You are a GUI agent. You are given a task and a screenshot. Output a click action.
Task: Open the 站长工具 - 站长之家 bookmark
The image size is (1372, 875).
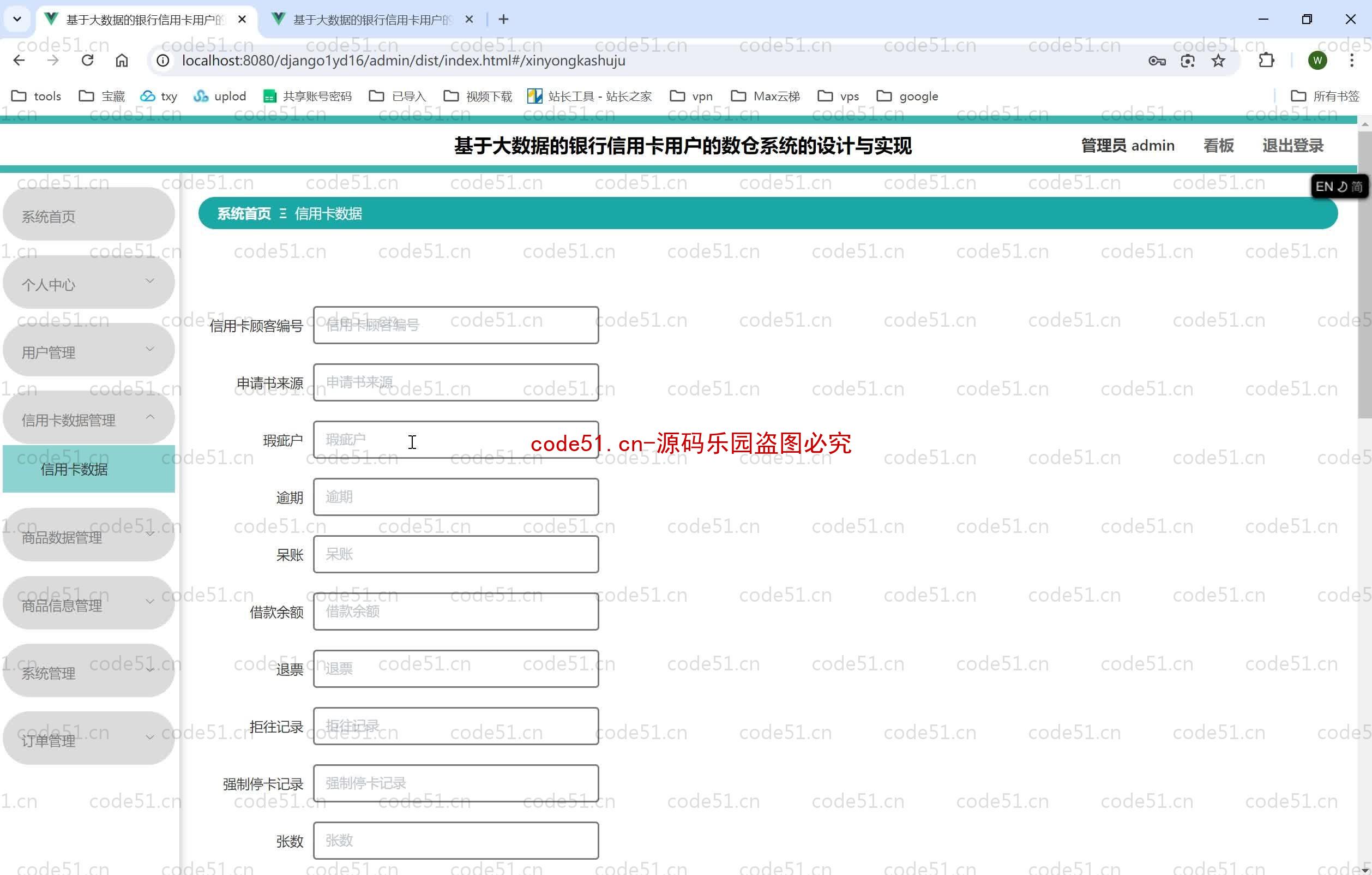coord(589,96)
